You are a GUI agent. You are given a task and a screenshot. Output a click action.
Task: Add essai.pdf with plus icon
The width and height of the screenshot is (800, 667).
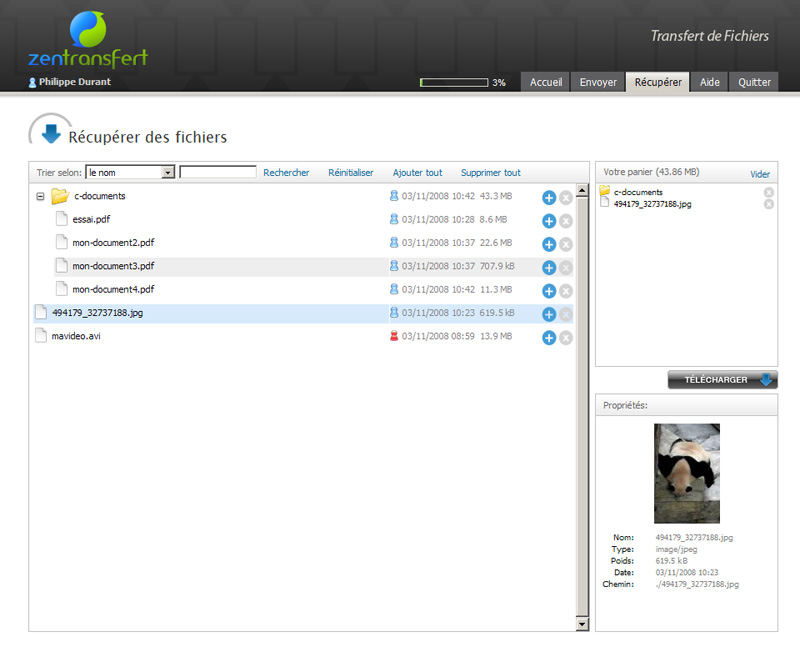point(549,221)
